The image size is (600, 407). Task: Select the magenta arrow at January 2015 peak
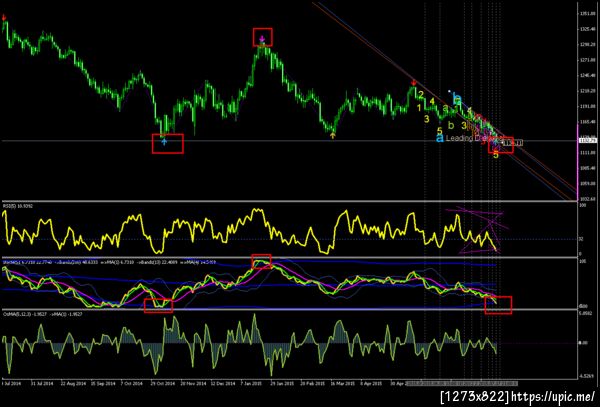pos(262,38)
